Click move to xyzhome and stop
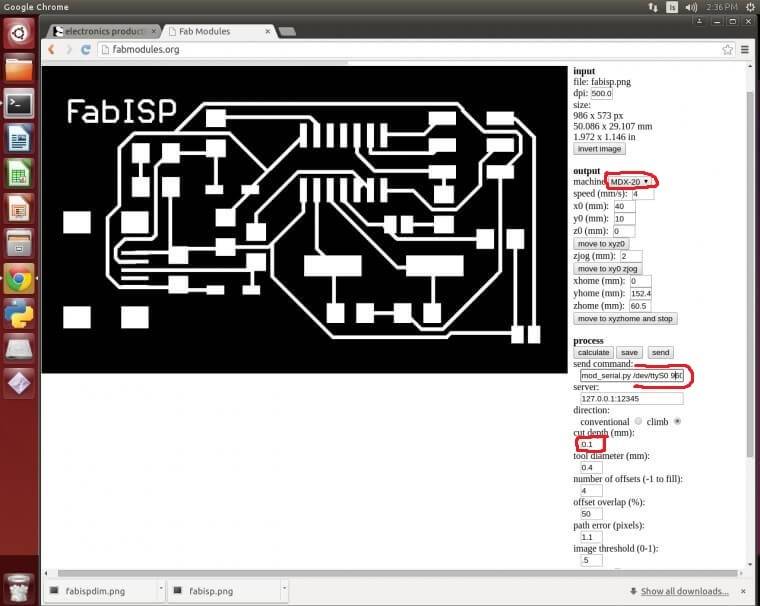This screenshot has width=760, height=606. (x=625, y=319)
